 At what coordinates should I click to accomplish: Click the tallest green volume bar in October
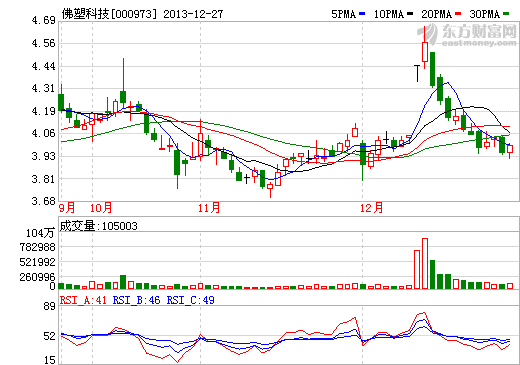123,282
